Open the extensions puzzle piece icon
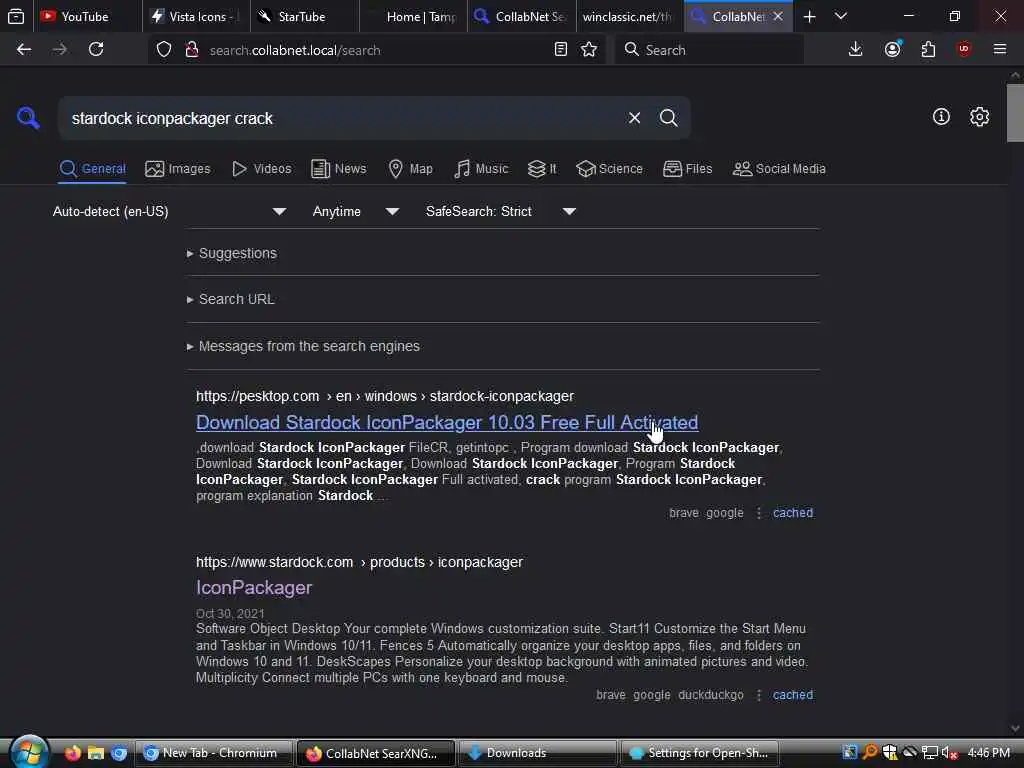 pos(928,49)
